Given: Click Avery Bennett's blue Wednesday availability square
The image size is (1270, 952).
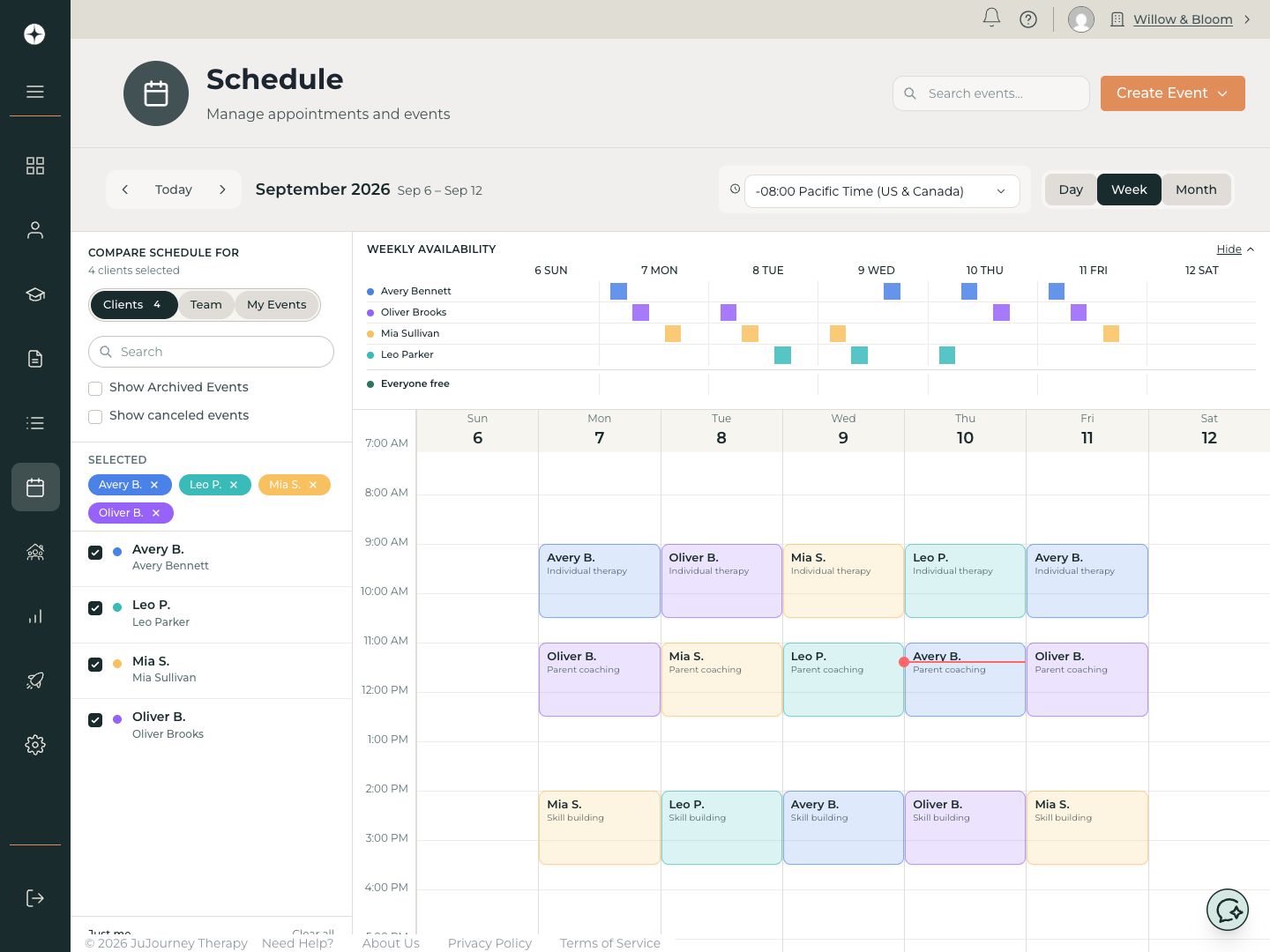Looking at the screenshot, I should (x=892, y=291).
